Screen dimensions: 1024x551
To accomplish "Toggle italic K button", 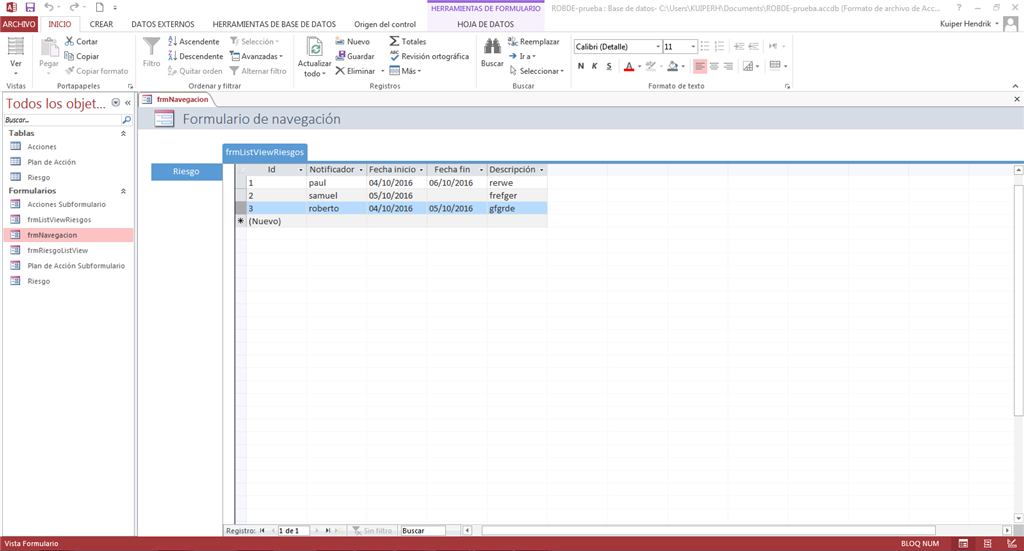I will 594,66.
